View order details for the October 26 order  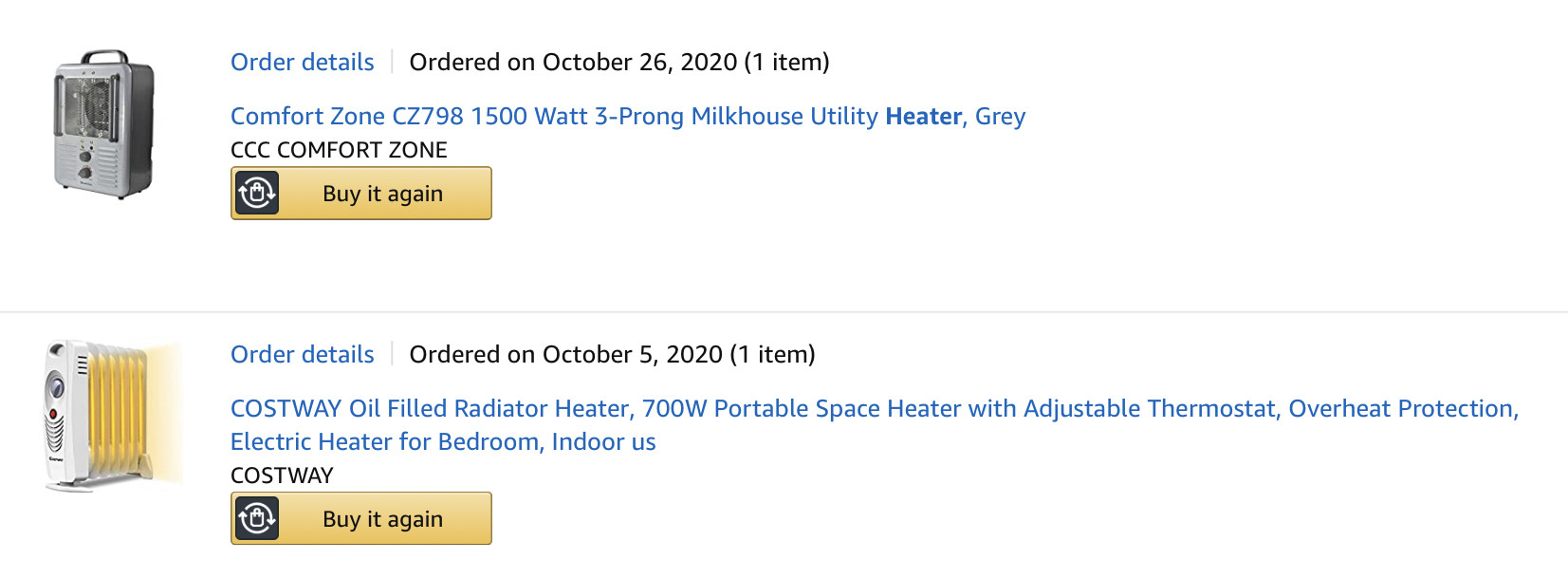[303, 63]
